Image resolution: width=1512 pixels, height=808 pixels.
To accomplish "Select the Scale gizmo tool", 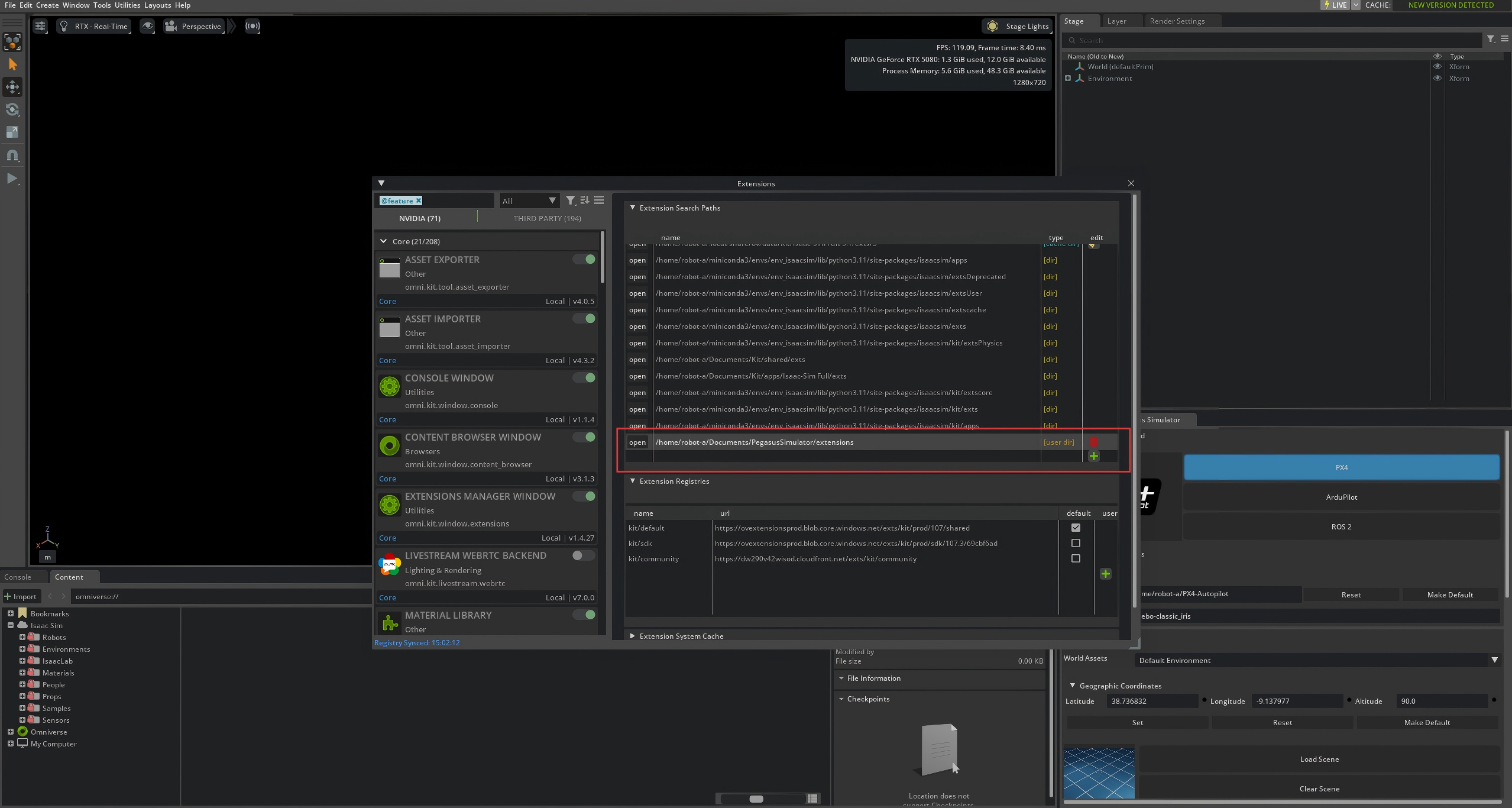I will [12, 132].
